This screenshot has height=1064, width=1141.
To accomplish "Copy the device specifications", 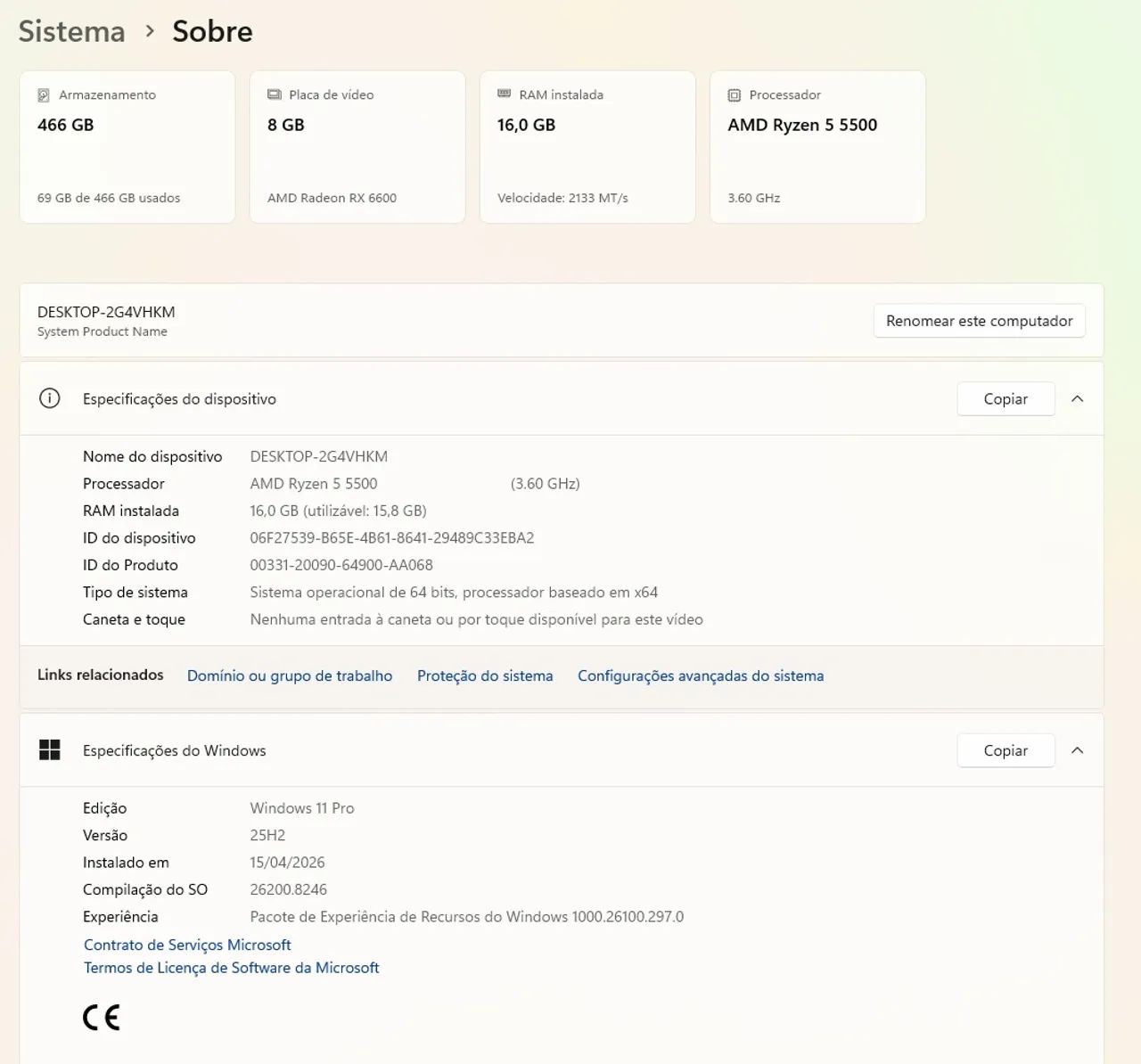I will pos(1006,399).
